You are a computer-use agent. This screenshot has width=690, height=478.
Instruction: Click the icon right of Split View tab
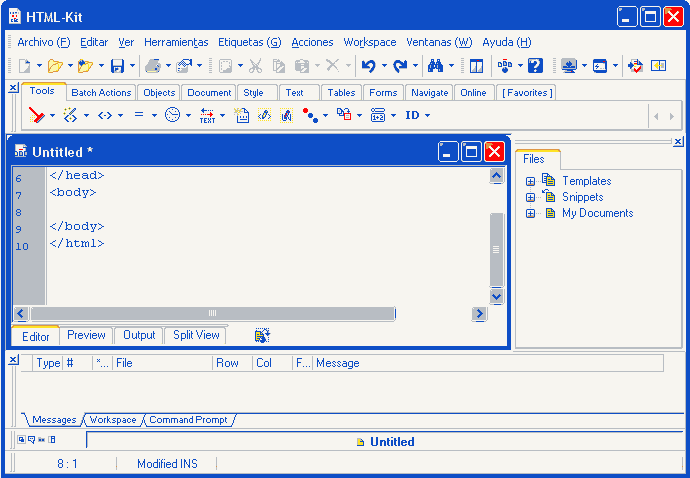pyautogui.click(x=262, y=335)
